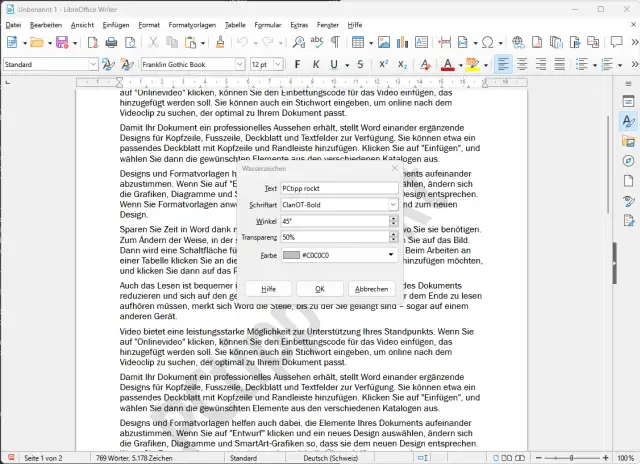Viewport: 640px width, 464px height.
Task: Click the Underline formatting icon
Action: pos(330,64)
